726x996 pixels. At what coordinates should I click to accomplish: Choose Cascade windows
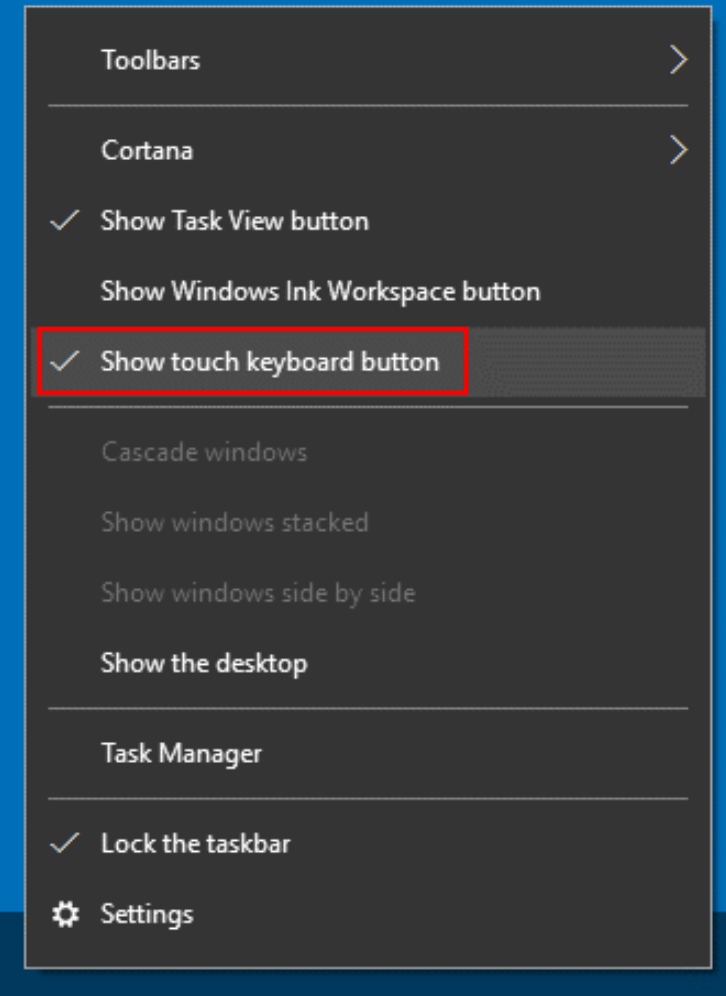pos(368,452)
